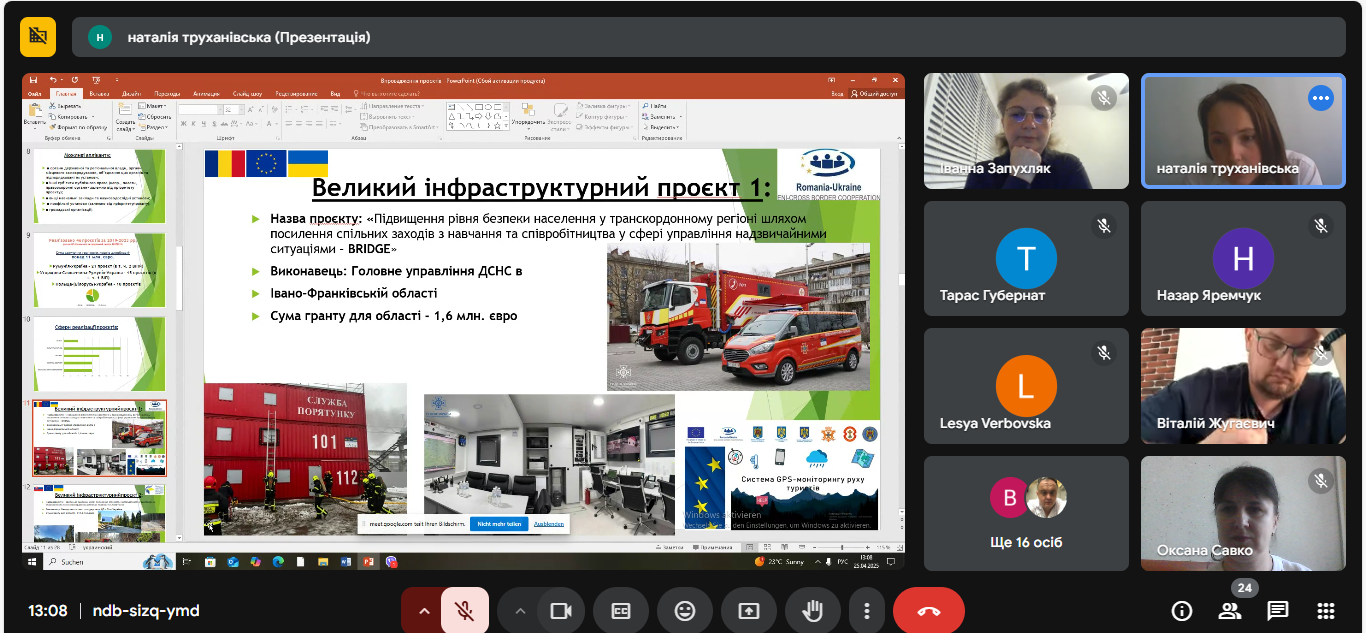This screenshot has height=633, width=1366.
Task: Open PowerPoint Файл tab
Action: 35,94
